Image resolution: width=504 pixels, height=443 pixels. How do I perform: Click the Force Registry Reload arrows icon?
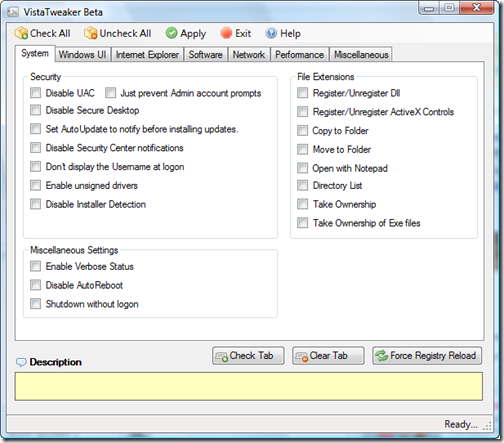(381, 356)
